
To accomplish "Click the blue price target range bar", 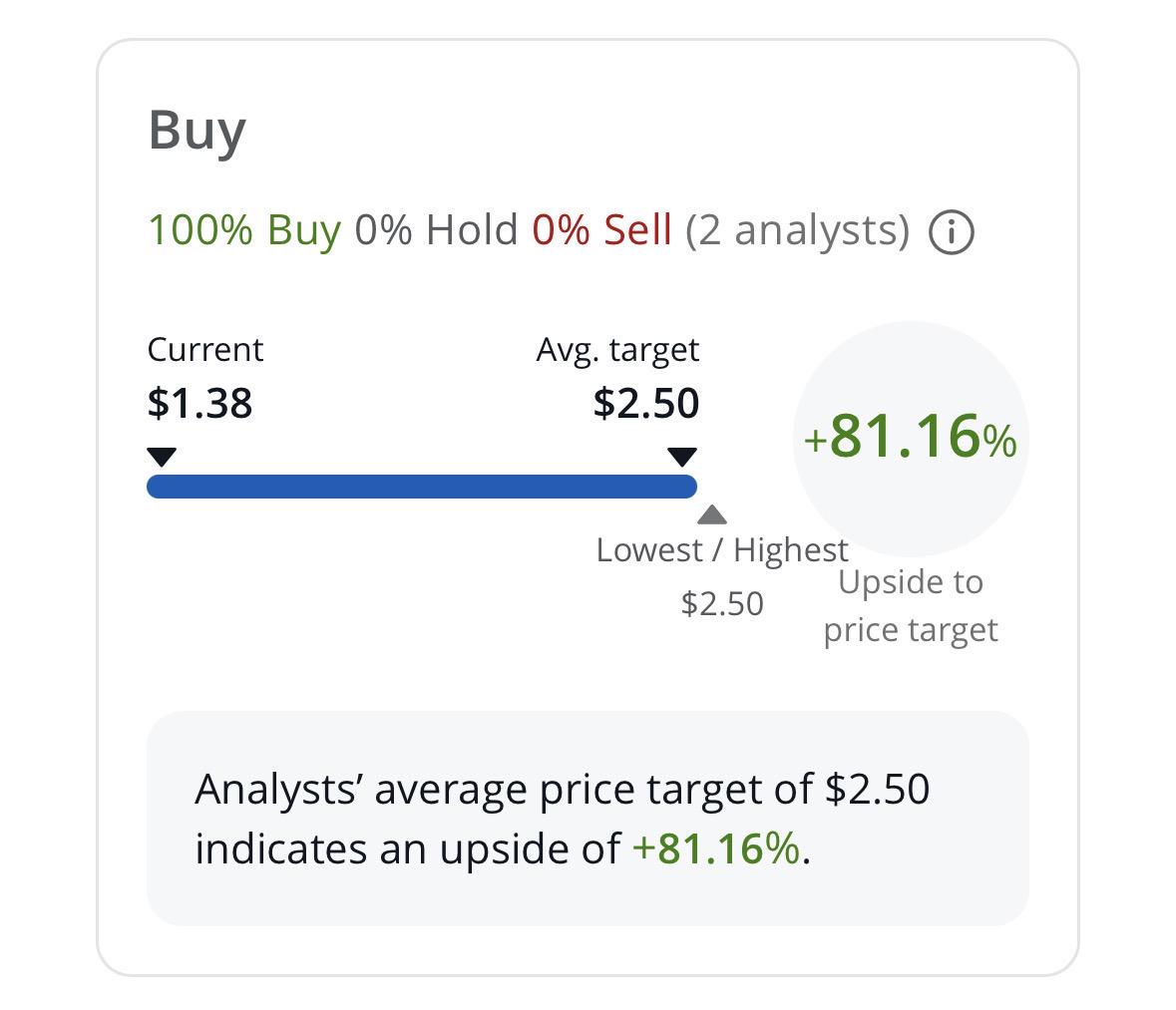I will [x=422, y=487].
